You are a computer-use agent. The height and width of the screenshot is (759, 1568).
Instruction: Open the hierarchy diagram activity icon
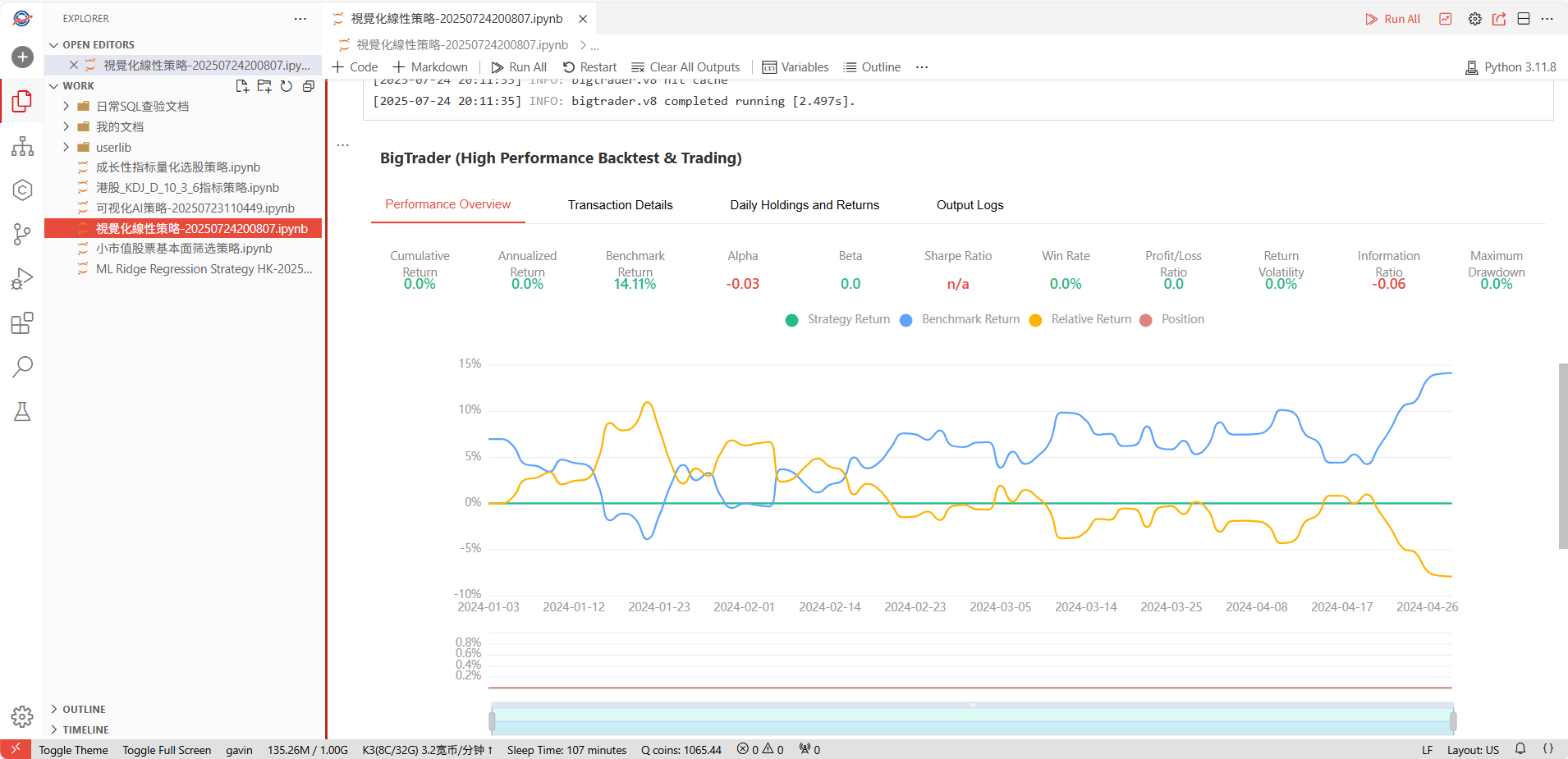click(x=22, y=146)
